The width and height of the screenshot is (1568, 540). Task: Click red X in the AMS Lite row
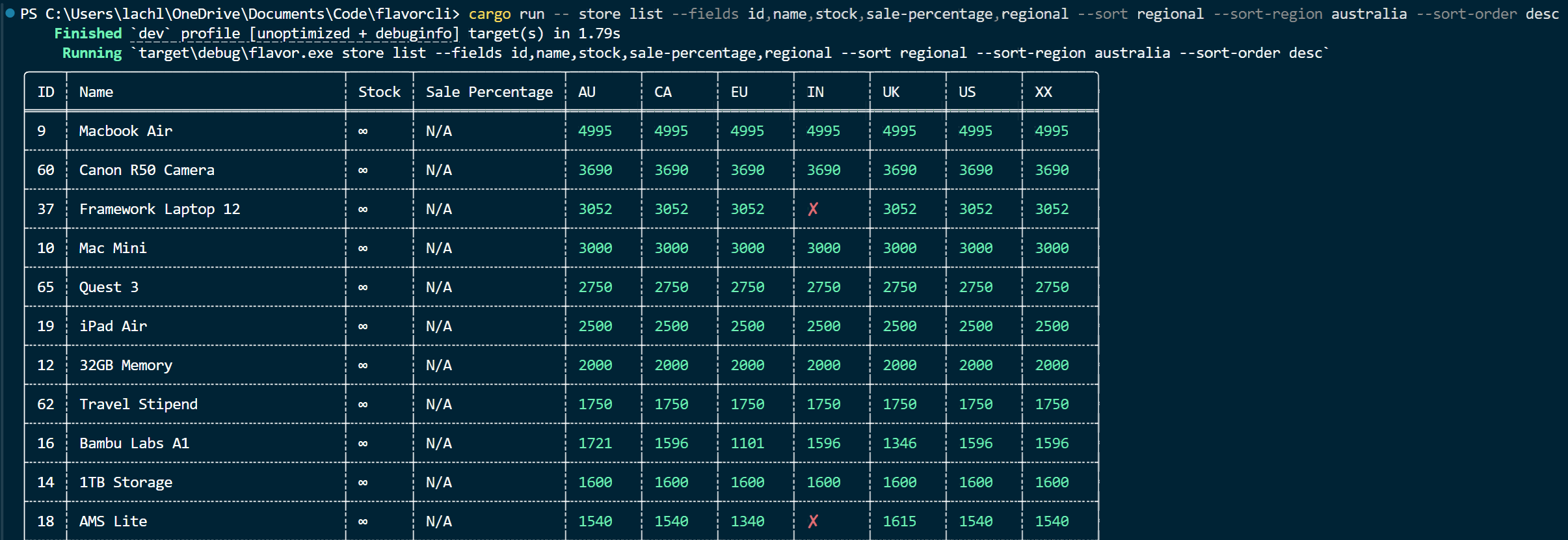[813, 521]
